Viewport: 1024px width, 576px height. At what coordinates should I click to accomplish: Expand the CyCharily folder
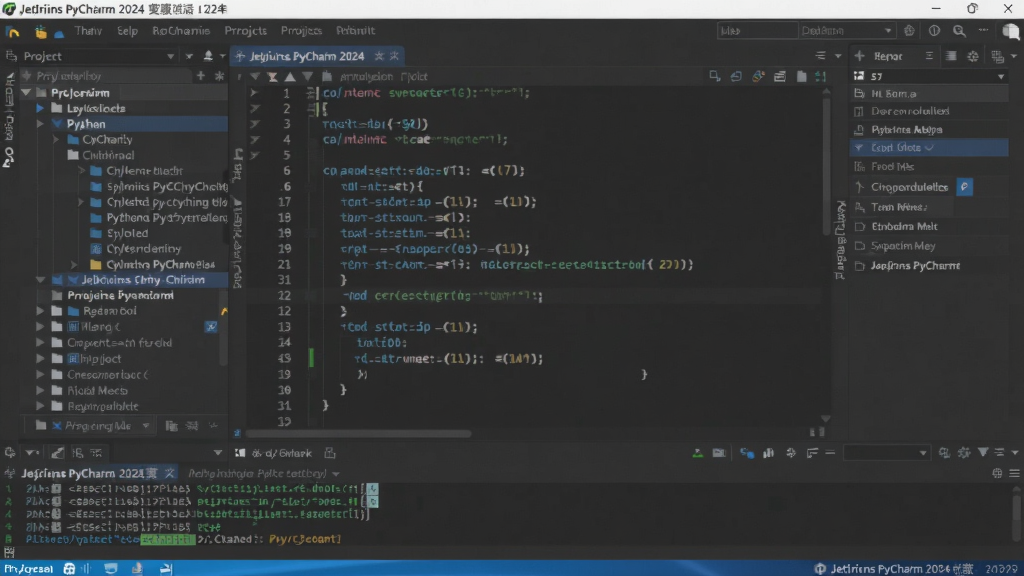pos(56,140)
